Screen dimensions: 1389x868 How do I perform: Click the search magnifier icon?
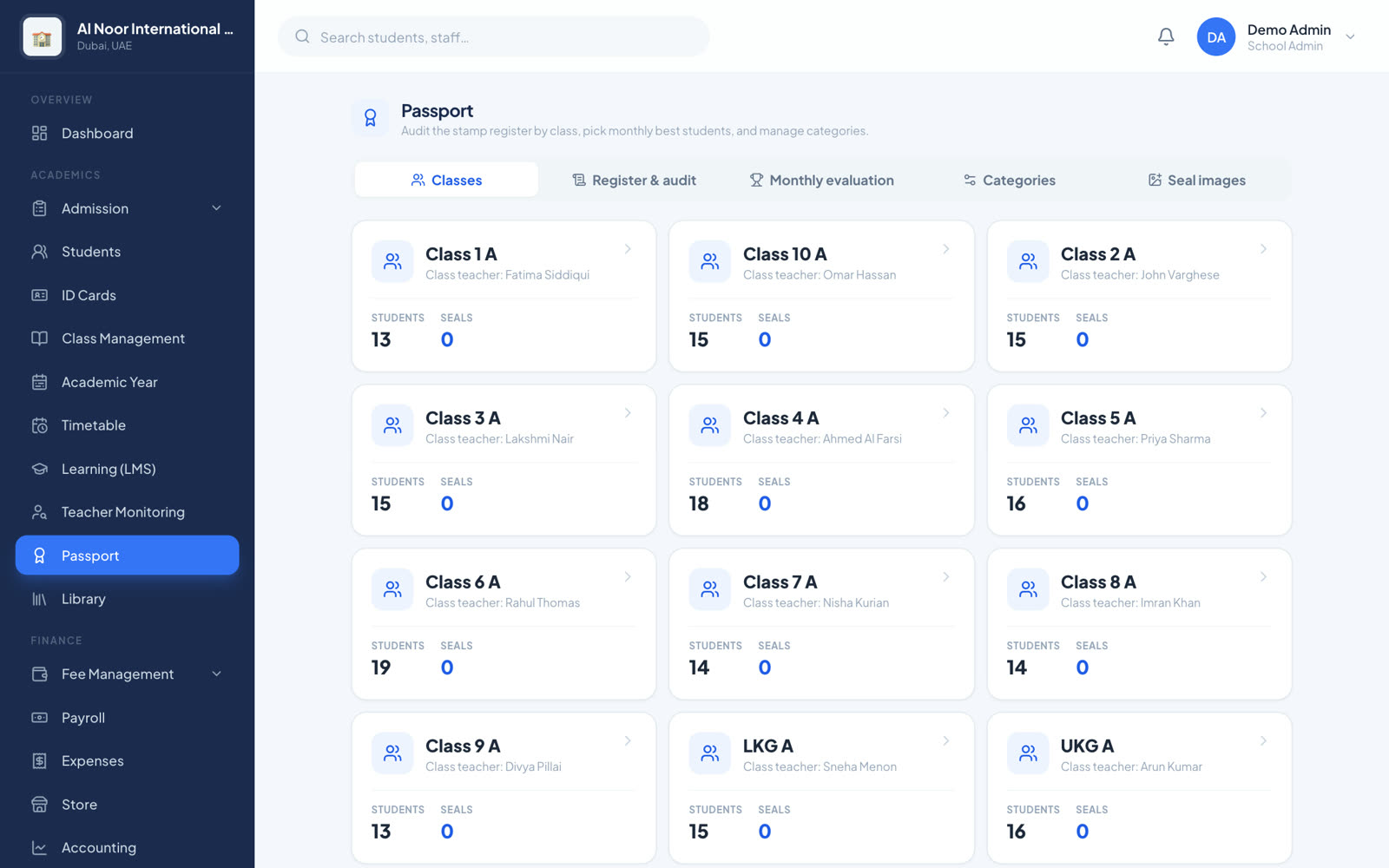(302, 36)
